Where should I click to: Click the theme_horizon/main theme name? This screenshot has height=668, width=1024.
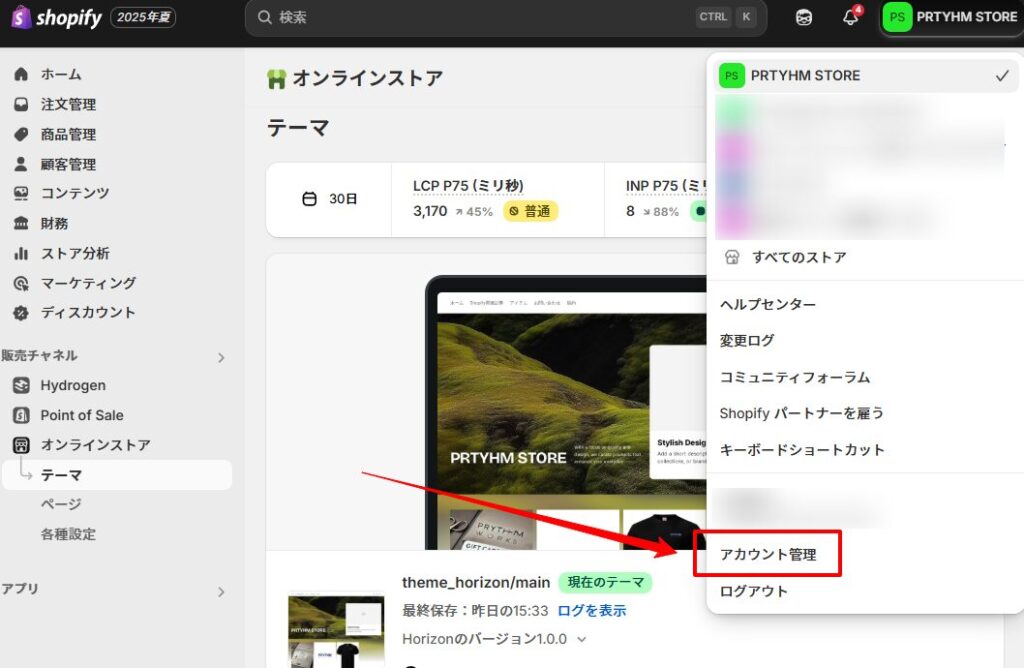tap(476, 582)
